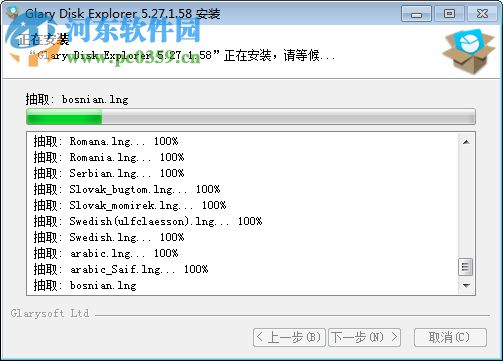
Task: Select the Swedish.lng 100% log line
Action: pyautogui.click(x=109, y=237)
